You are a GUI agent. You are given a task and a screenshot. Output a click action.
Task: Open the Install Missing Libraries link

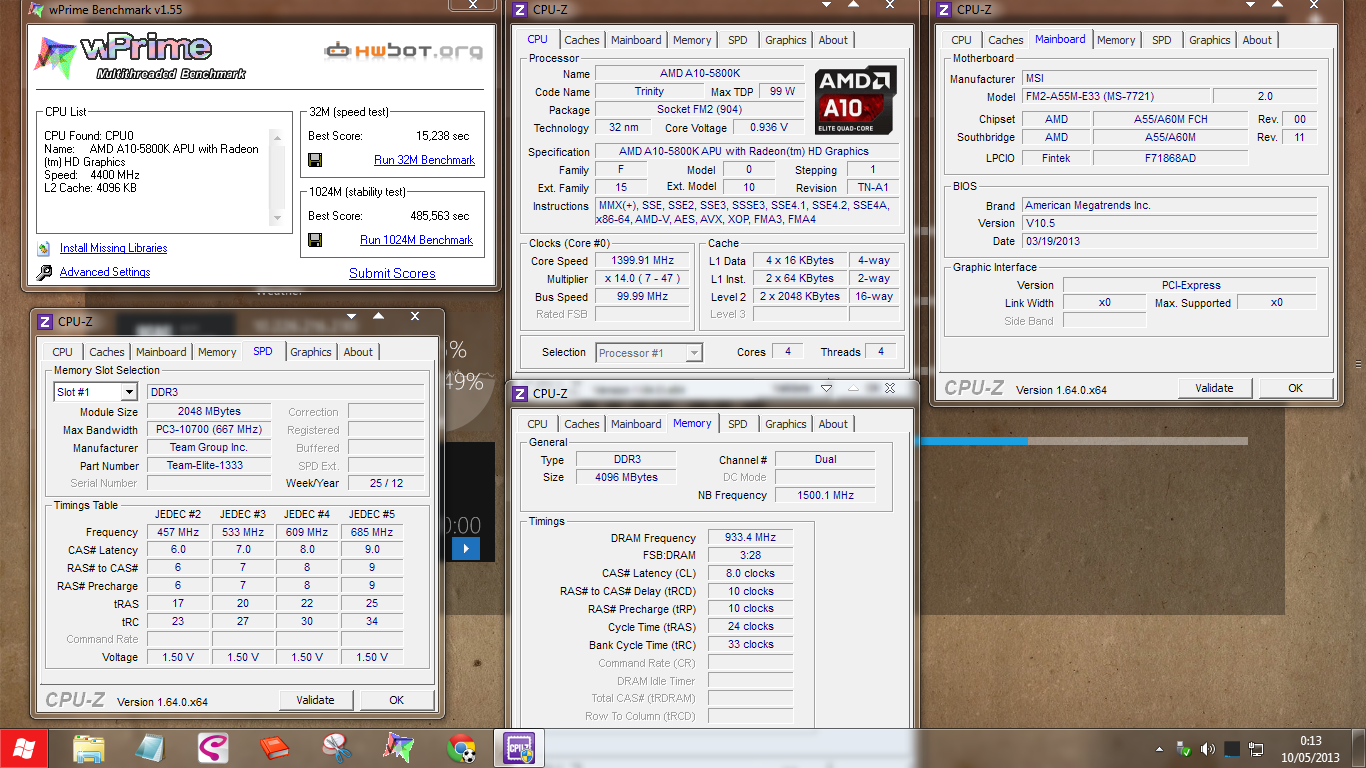tap(113, 248)
